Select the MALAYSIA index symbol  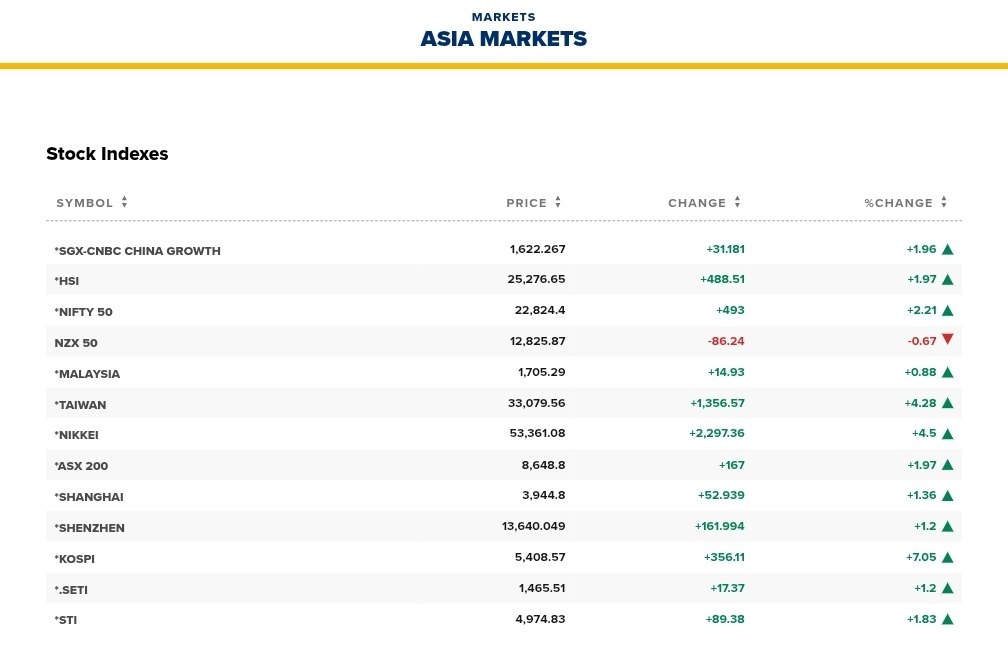(x=88, y=374)
